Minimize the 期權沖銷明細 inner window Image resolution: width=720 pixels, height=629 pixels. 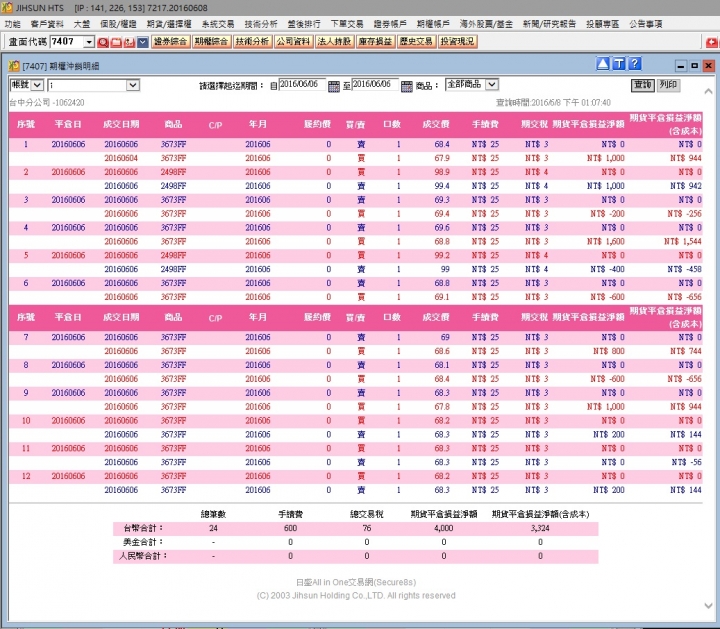coord(681,66)
